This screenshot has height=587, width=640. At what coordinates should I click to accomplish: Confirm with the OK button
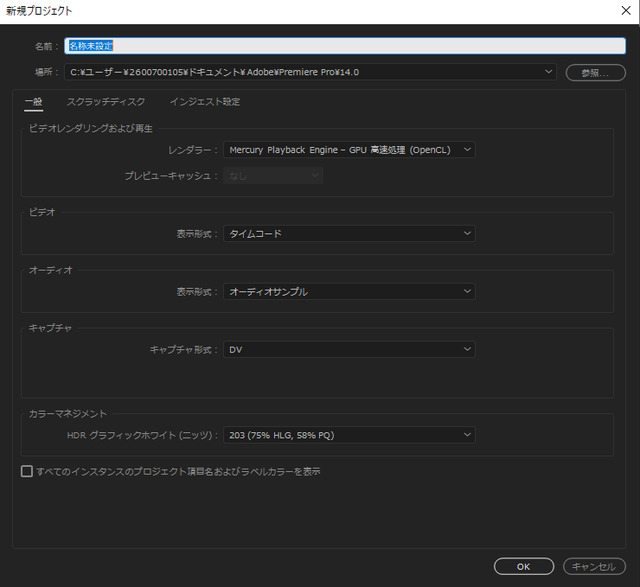coord(524,567)
